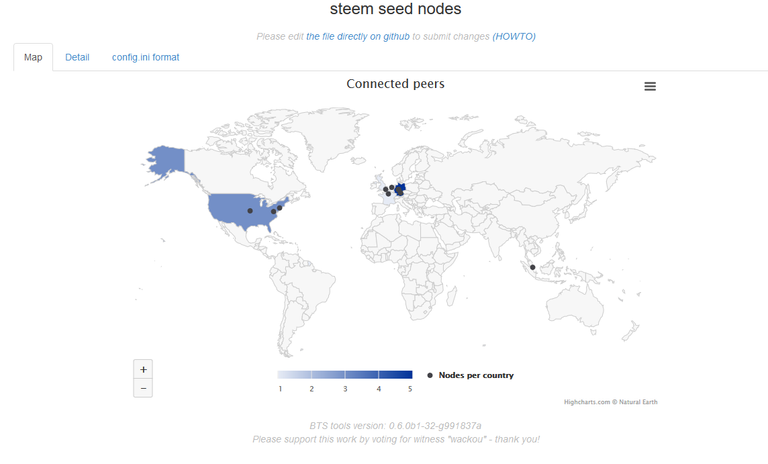Click the Connected peers chart title
This screenshot has height=464, width=768.
(395, 84)
